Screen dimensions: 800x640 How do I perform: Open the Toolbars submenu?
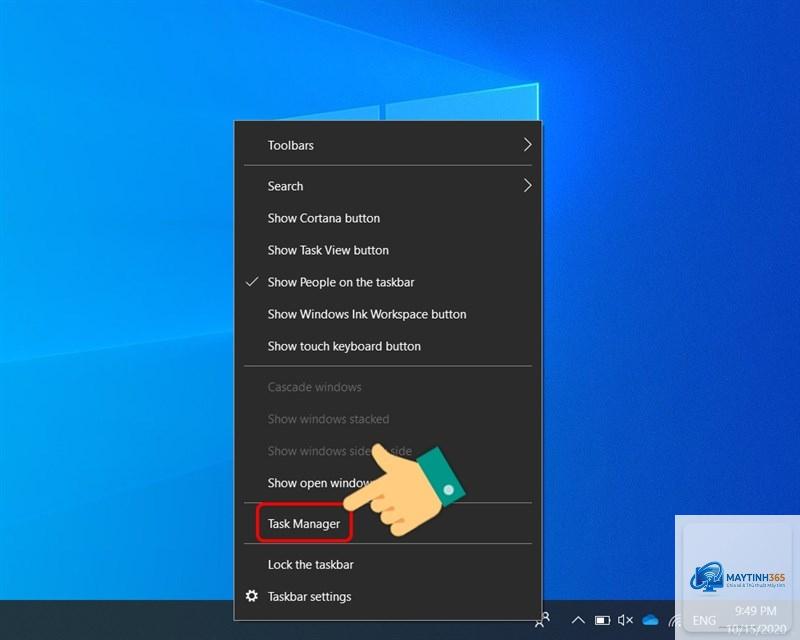pos(388,145)
